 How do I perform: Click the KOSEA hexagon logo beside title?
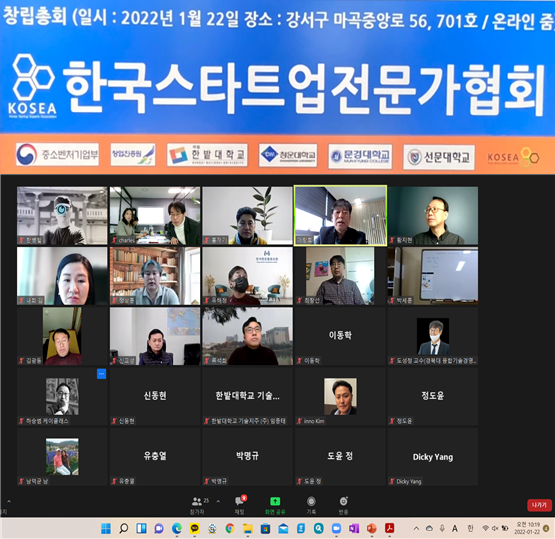pyautogui.click(x=33, y=86)
